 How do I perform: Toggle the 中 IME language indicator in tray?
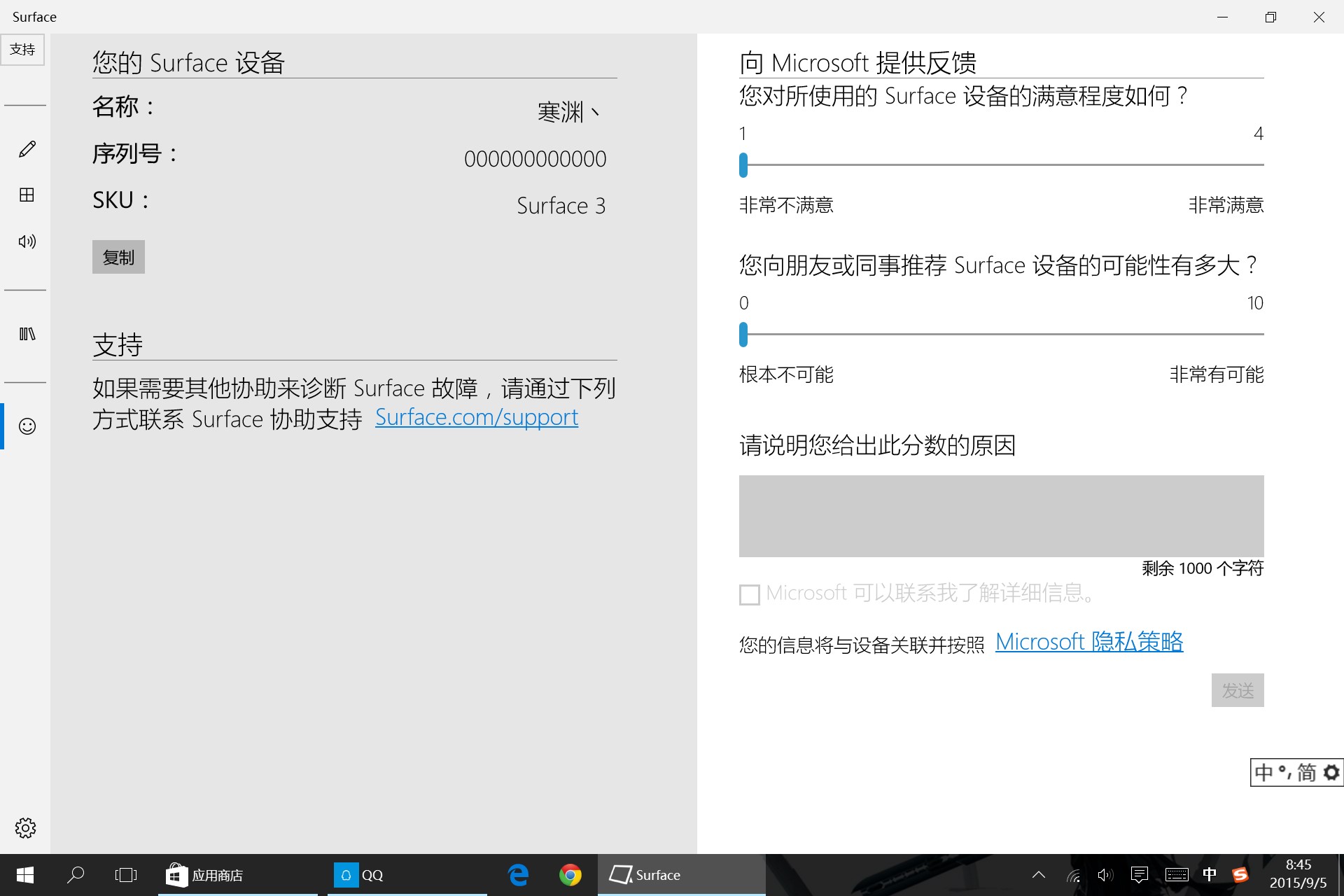[1210, 875]
